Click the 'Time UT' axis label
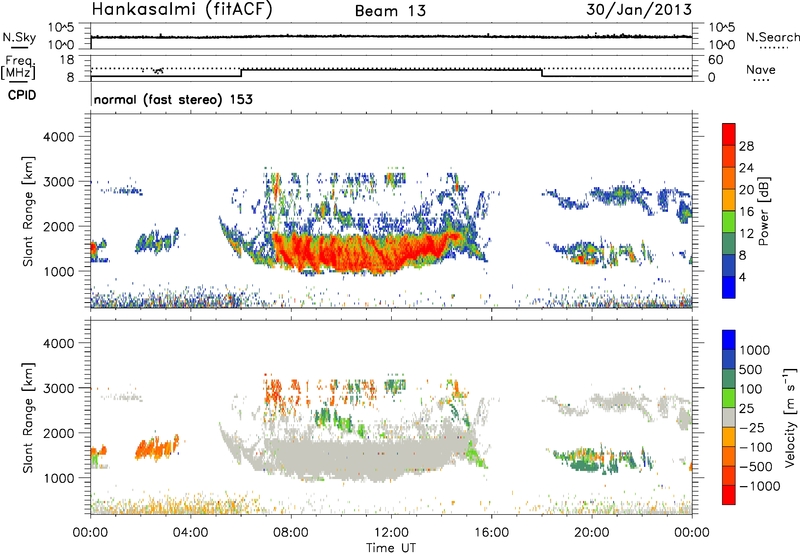Screen dimensions: 800x554 point(391,548)
